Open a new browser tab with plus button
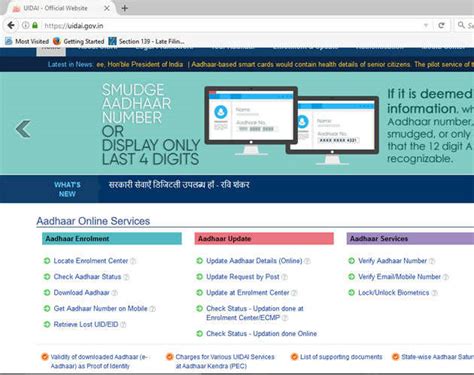 125,8
